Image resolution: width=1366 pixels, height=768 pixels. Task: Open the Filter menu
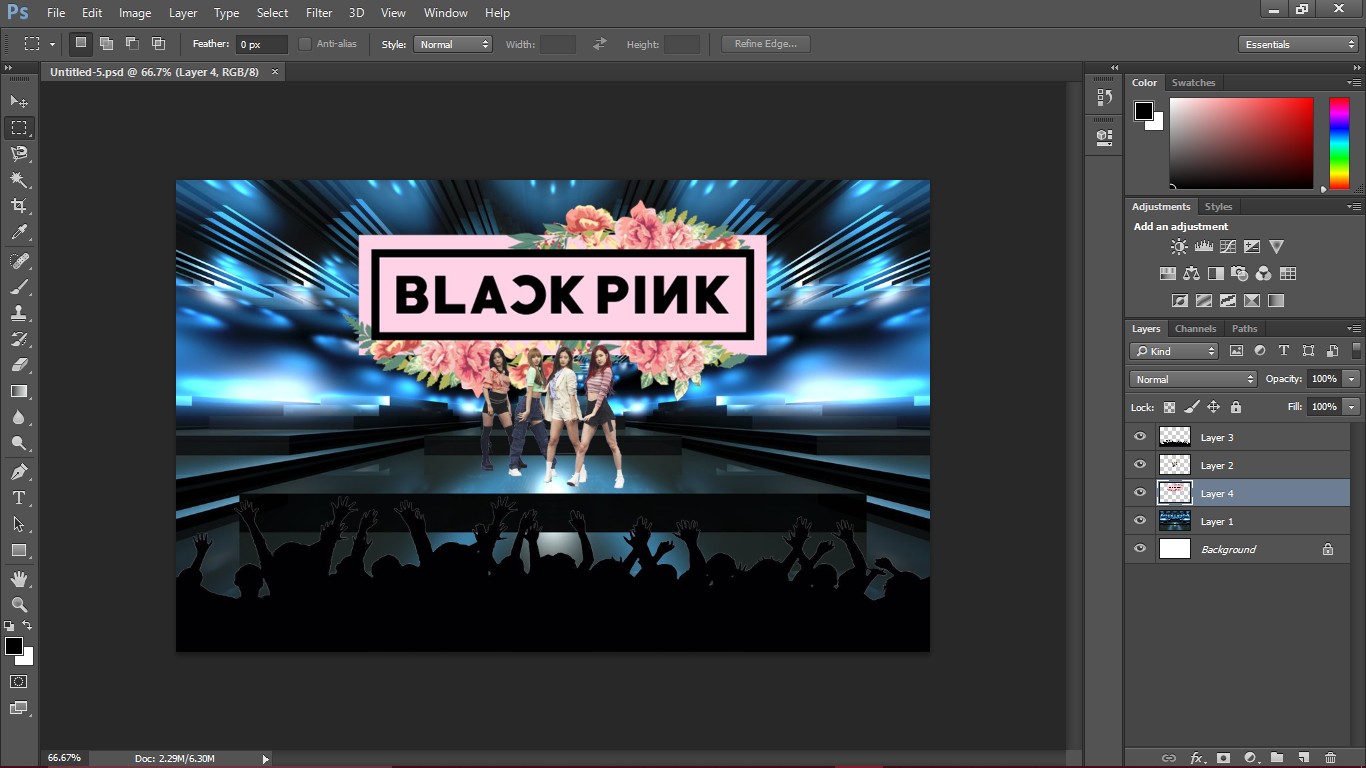click(x=319, y=13)
